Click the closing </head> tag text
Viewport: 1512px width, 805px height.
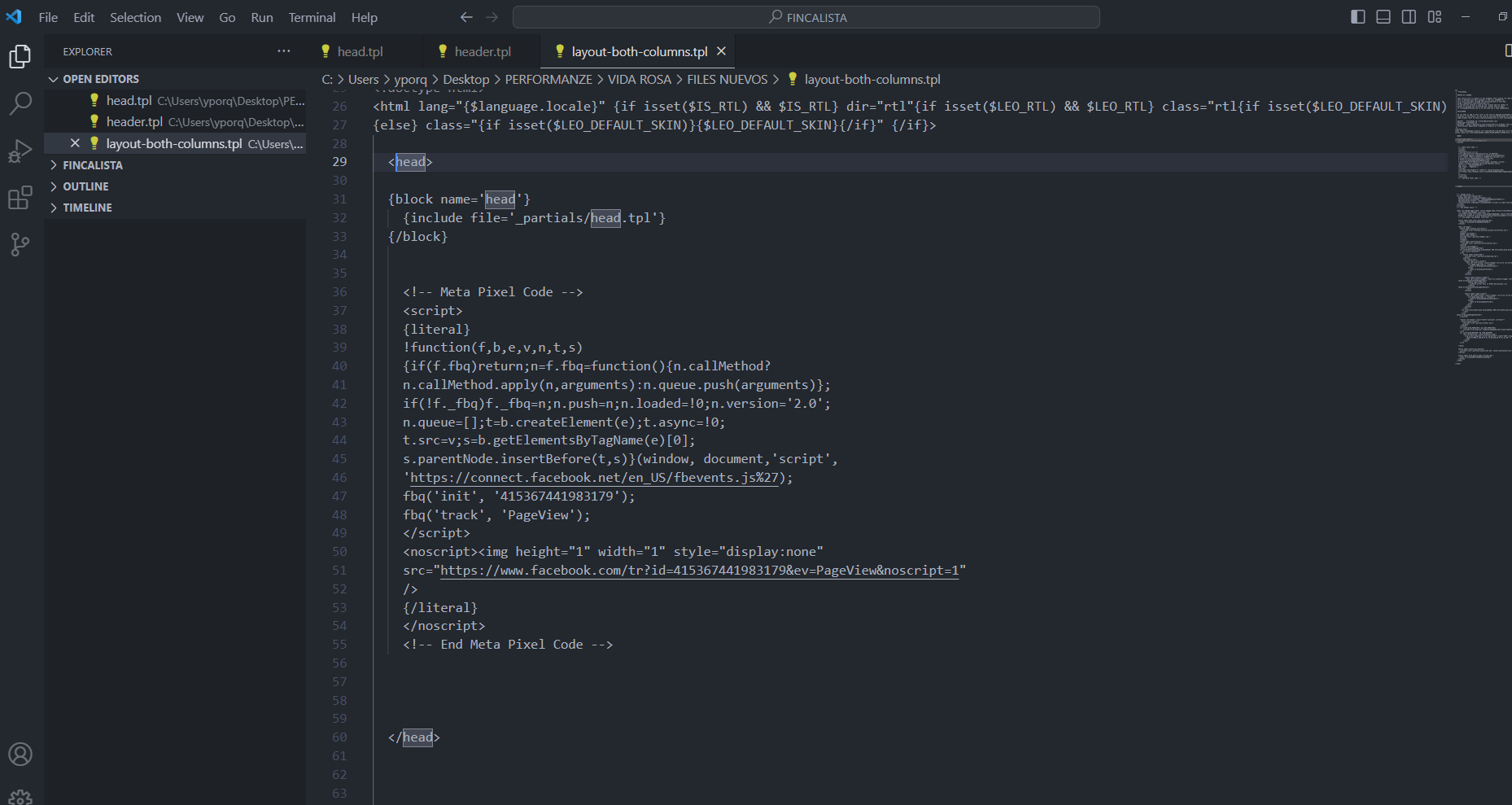tap(414, 737)
